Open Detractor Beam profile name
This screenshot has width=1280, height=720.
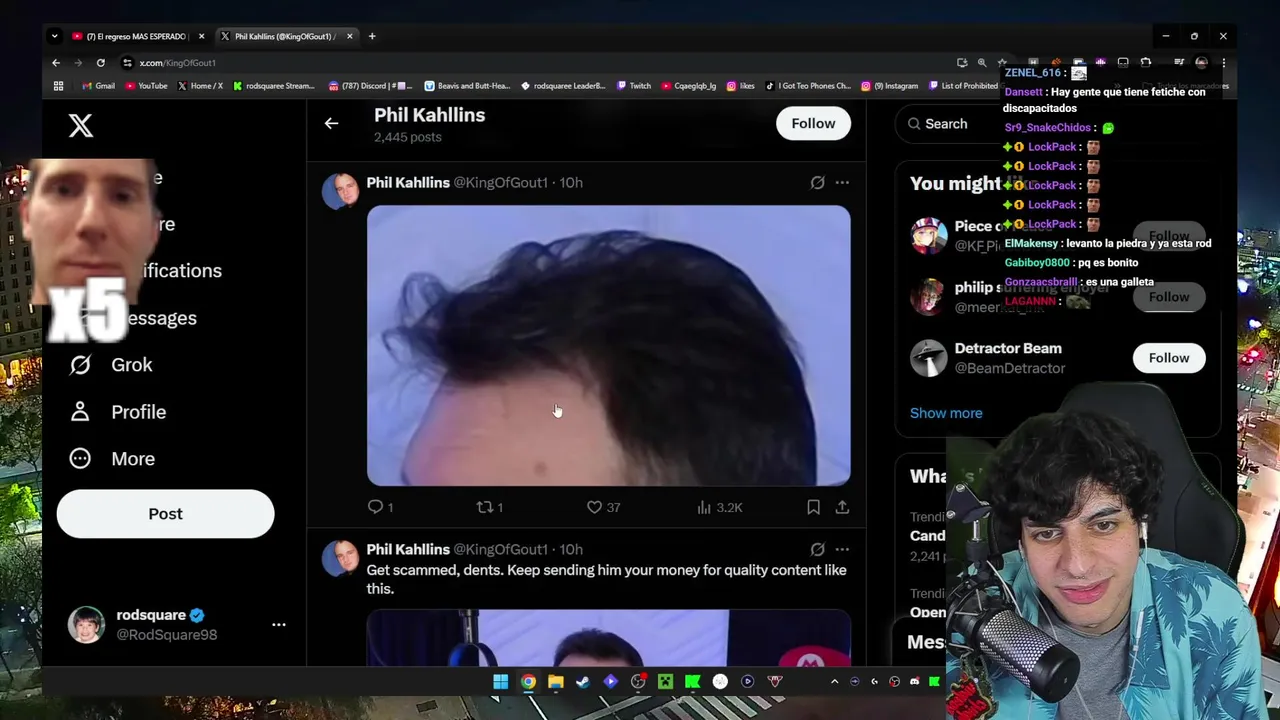click(1008, 348)
